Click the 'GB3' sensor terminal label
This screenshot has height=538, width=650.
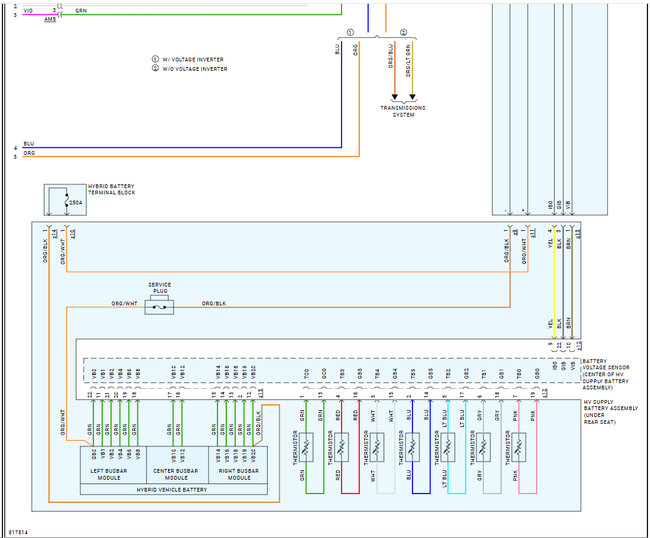coord(359,373)
